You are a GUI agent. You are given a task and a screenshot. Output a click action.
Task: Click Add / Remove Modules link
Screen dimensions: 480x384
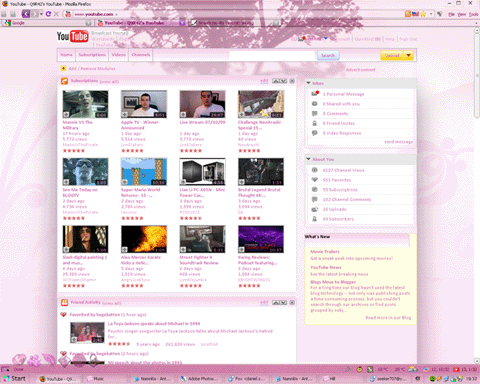click(92, 68)
